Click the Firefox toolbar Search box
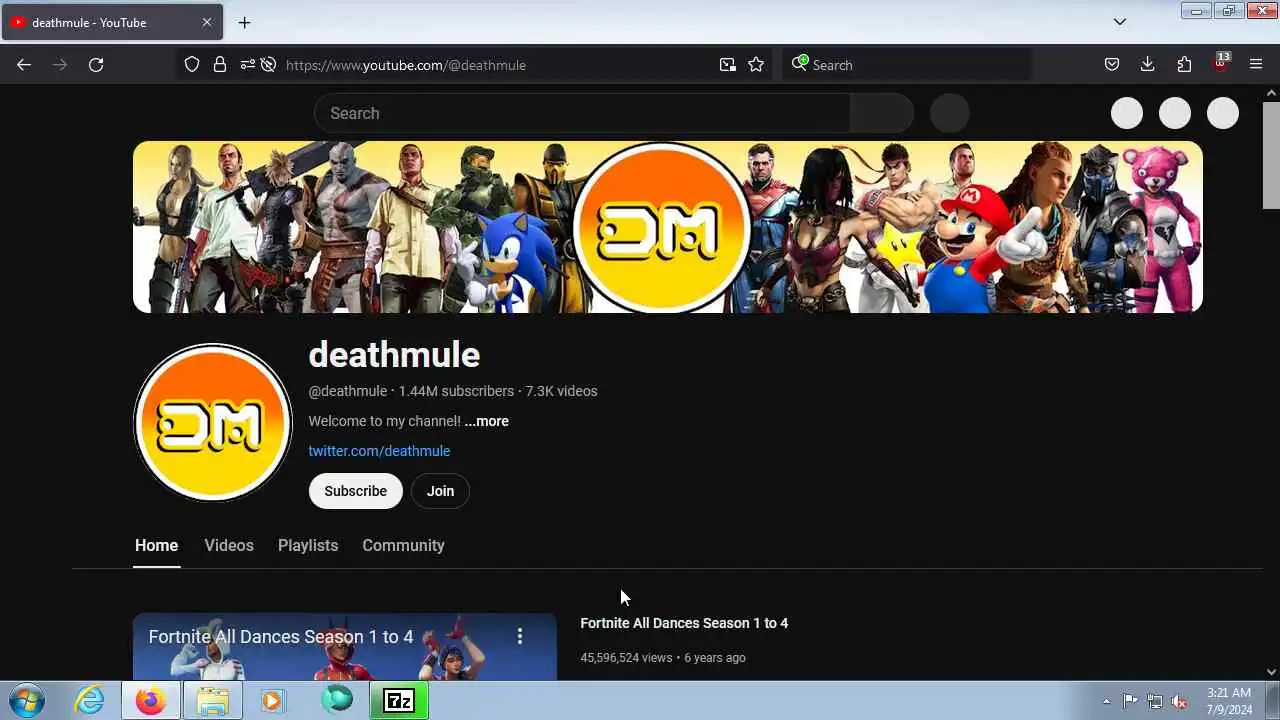 click(907, 65)
